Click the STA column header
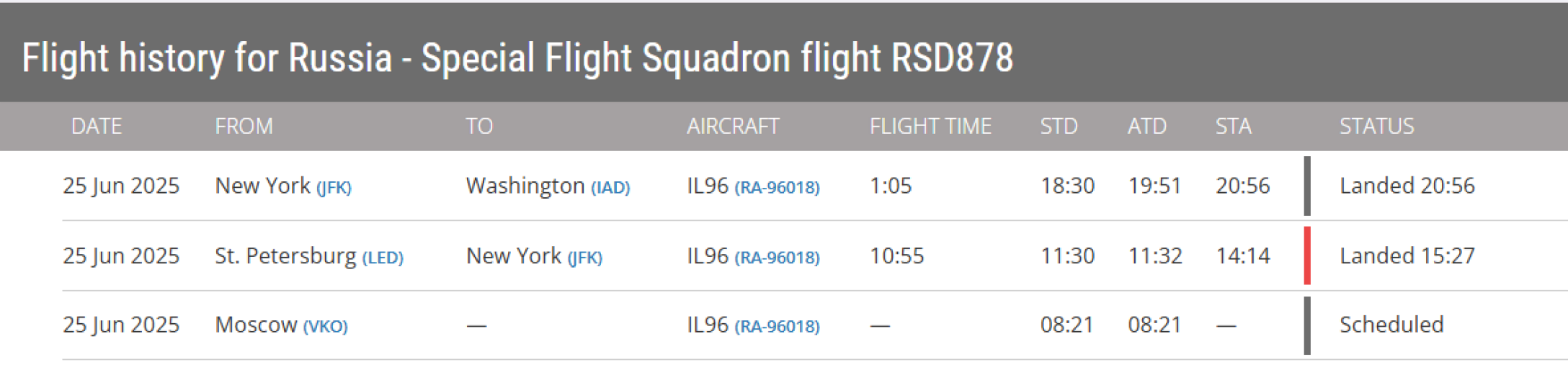Viewport: 1568px width, 380px height. coord(1234,126)
